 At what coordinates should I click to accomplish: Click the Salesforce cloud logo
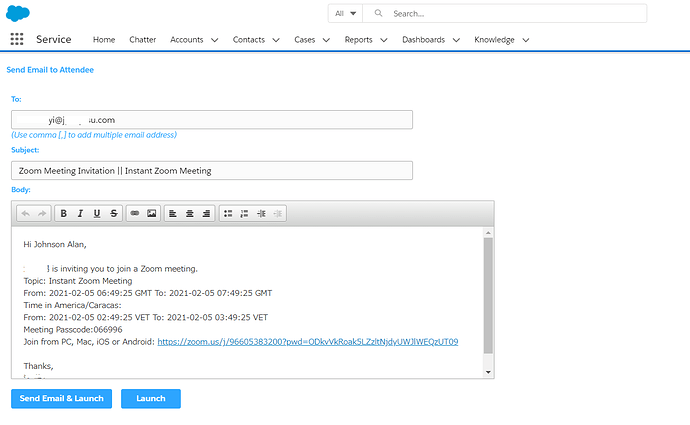(x=18, y=13)
